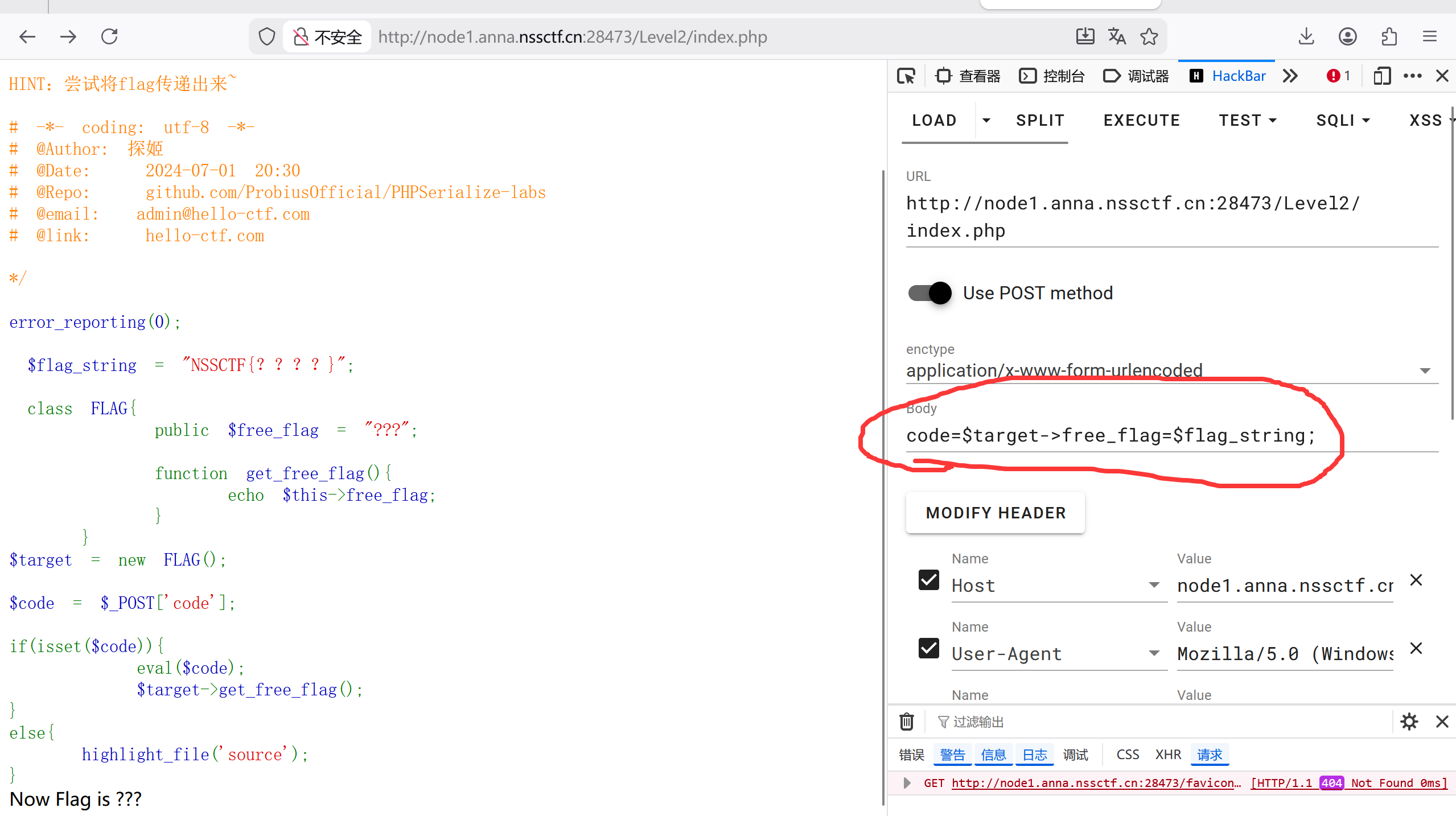Uncheck the User-Agent header checkbox
The height and width of the screenshot is (816, 1456).
coord(929,648)
